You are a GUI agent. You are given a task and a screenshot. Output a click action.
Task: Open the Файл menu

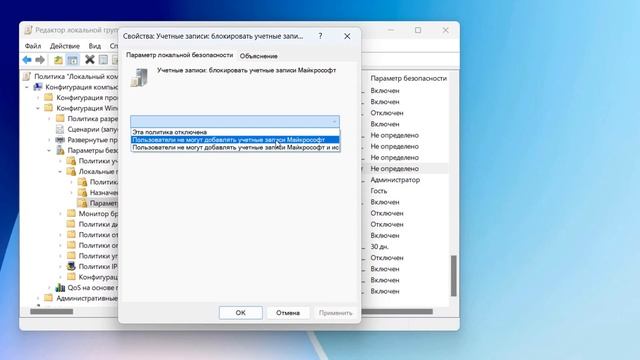33,46
